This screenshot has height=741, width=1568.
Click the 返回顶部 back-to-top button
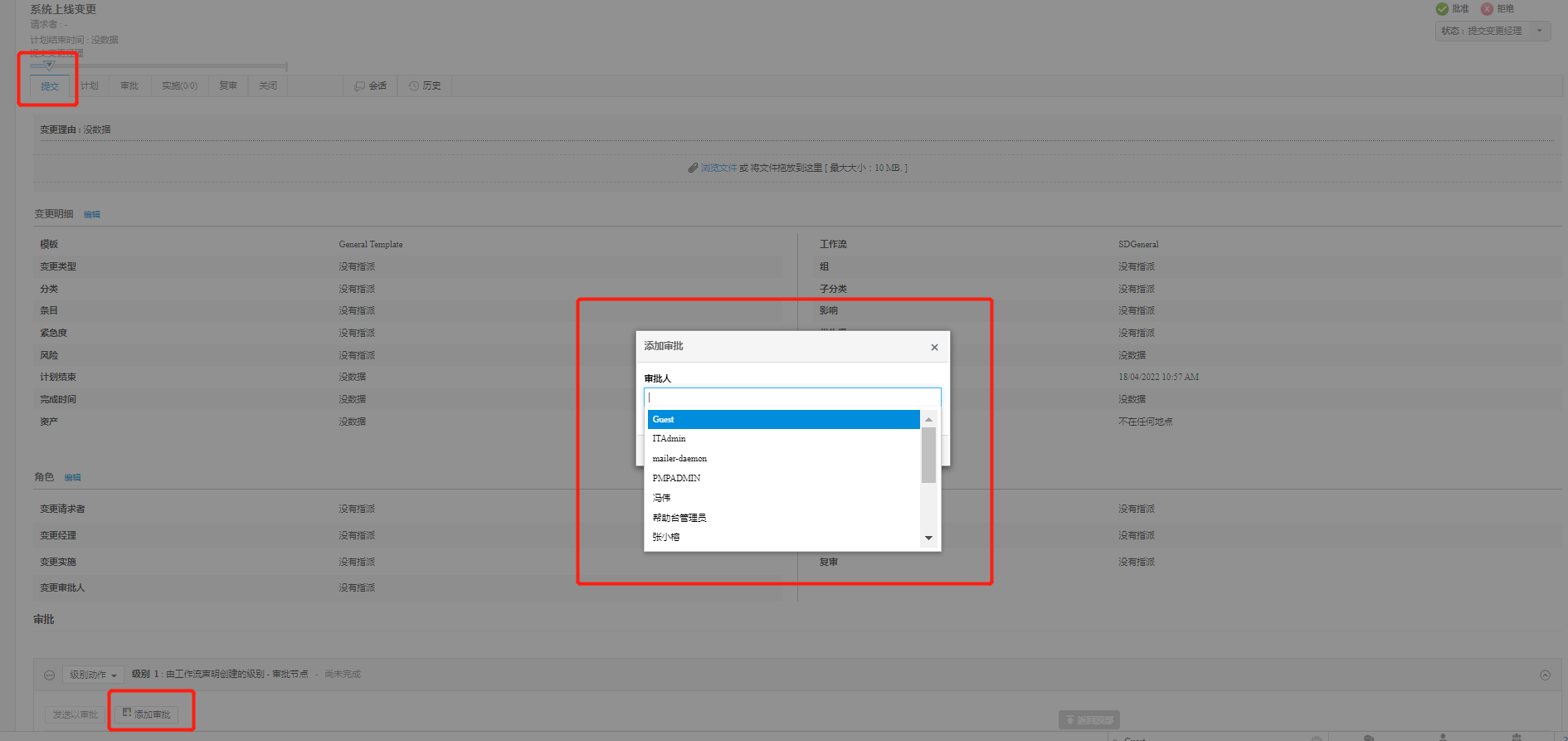click(x=1089, y=720)
